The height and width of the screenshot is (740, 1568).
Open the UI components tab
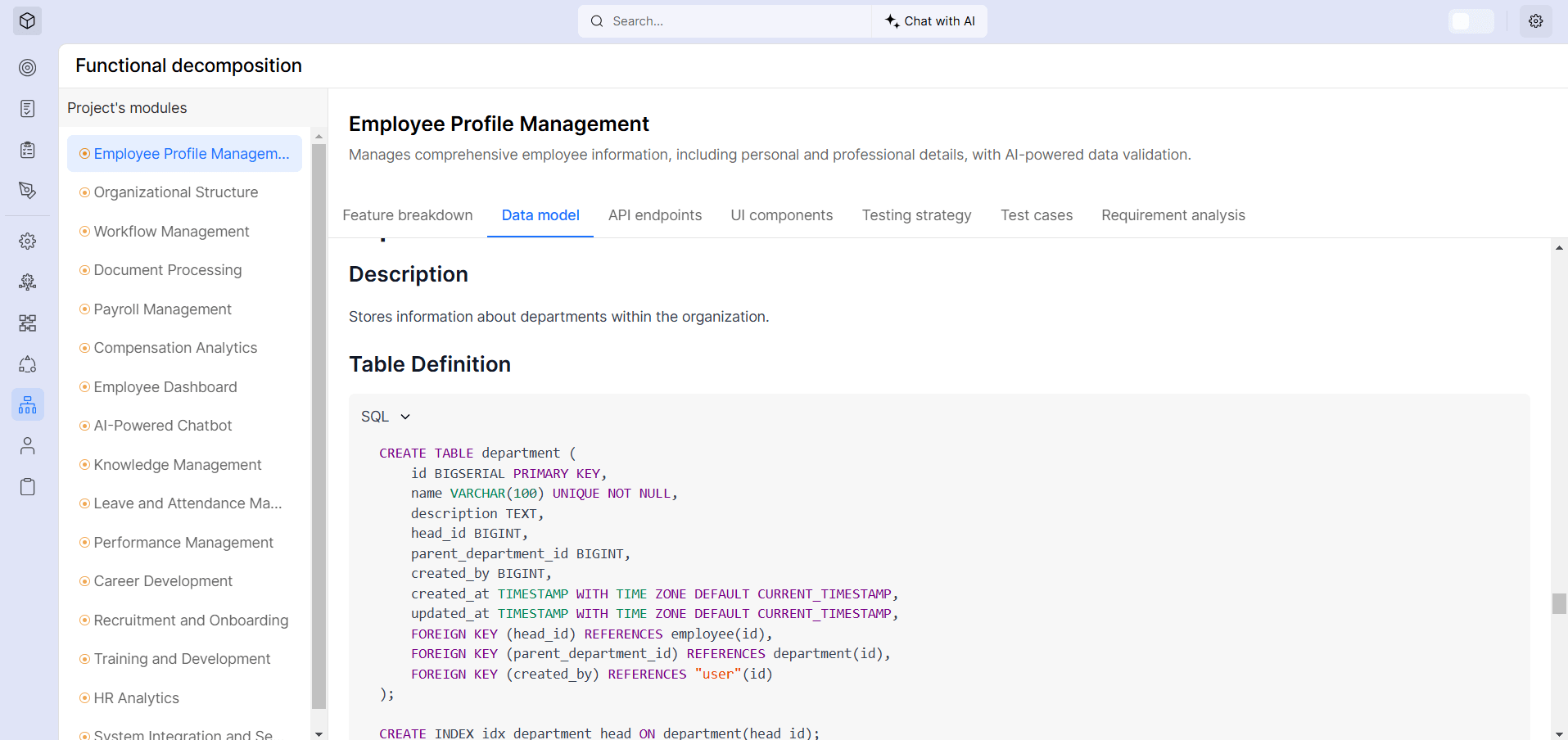[782, 215]
